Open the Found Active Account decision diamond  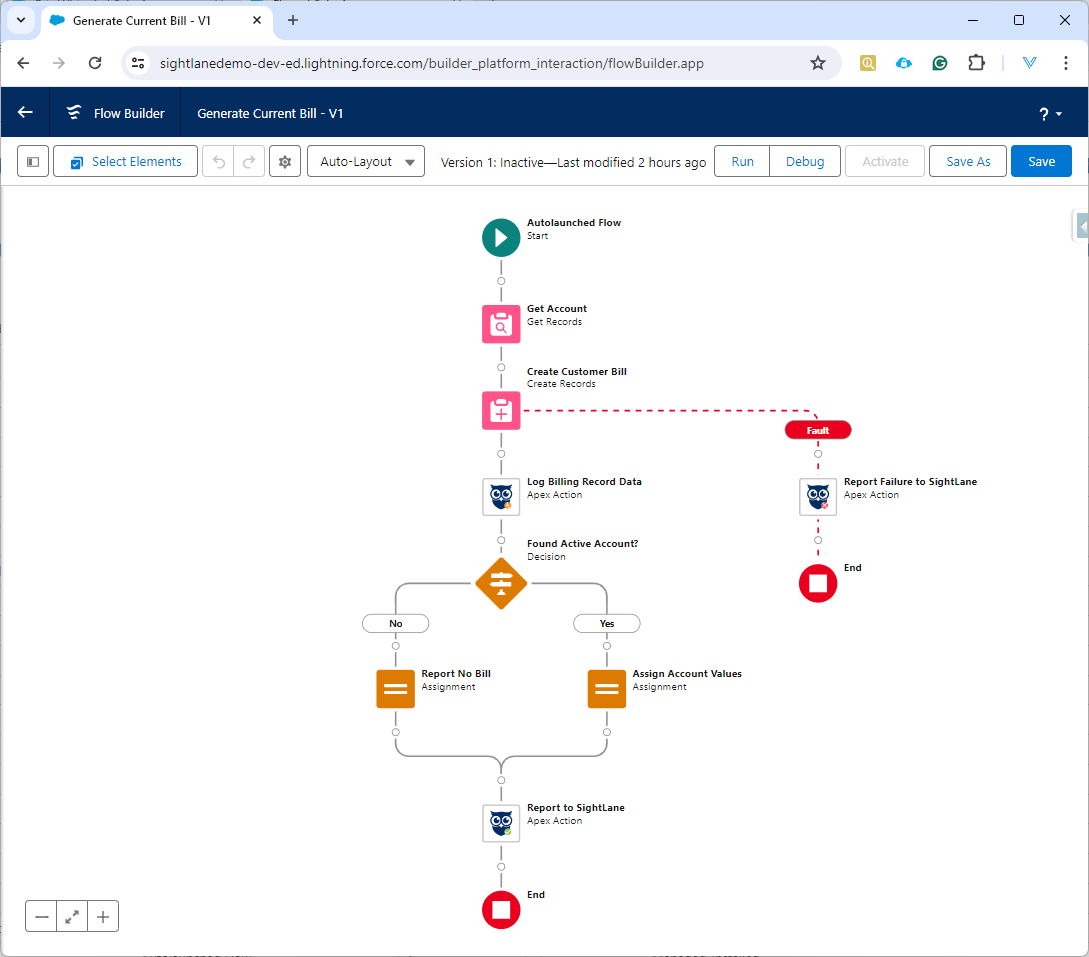501,583
